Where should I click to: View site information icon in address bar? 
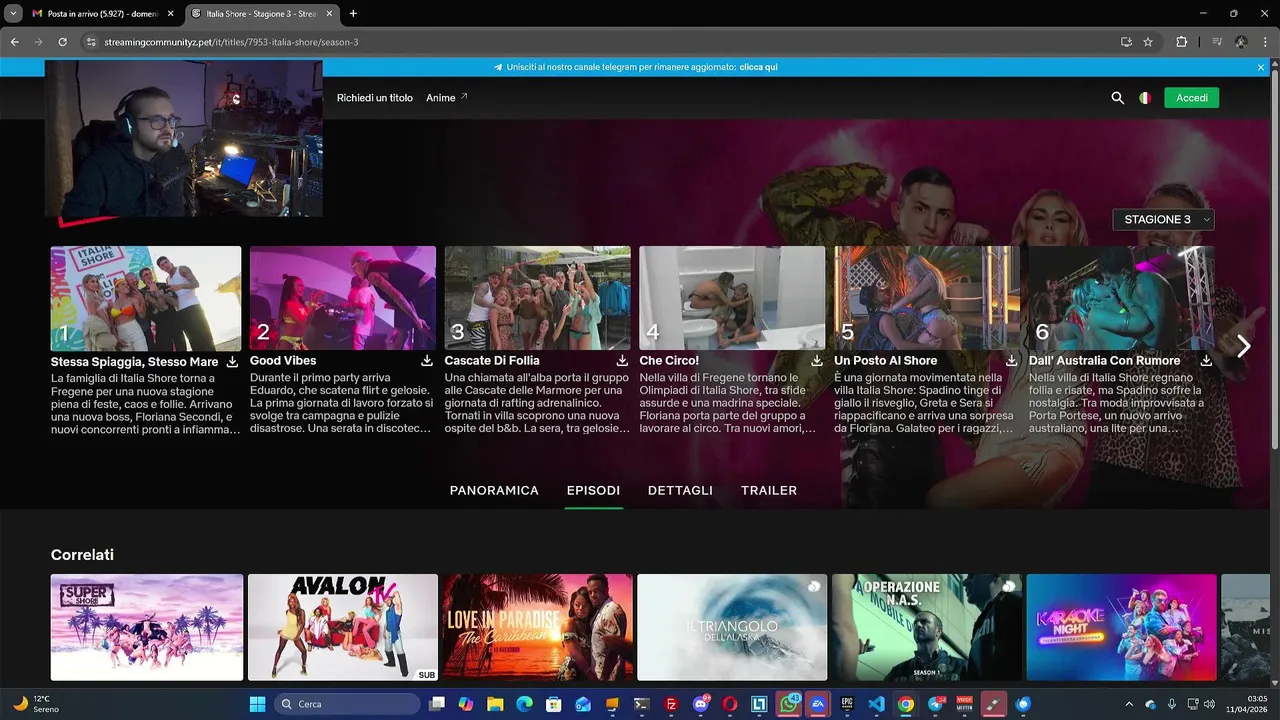point(91,42)
